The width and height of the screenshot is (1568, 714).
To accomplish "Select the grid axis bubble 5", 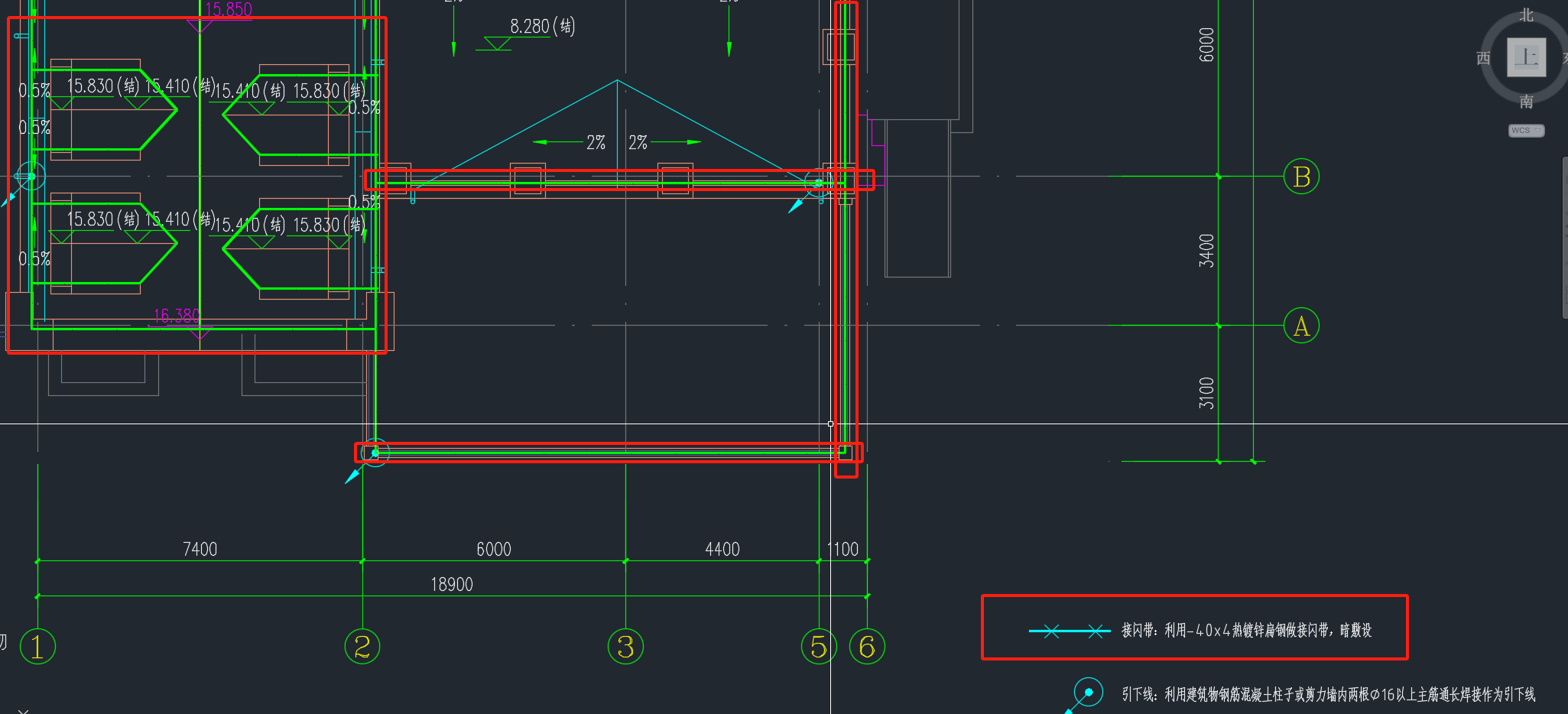I will [x=819, y=647].
